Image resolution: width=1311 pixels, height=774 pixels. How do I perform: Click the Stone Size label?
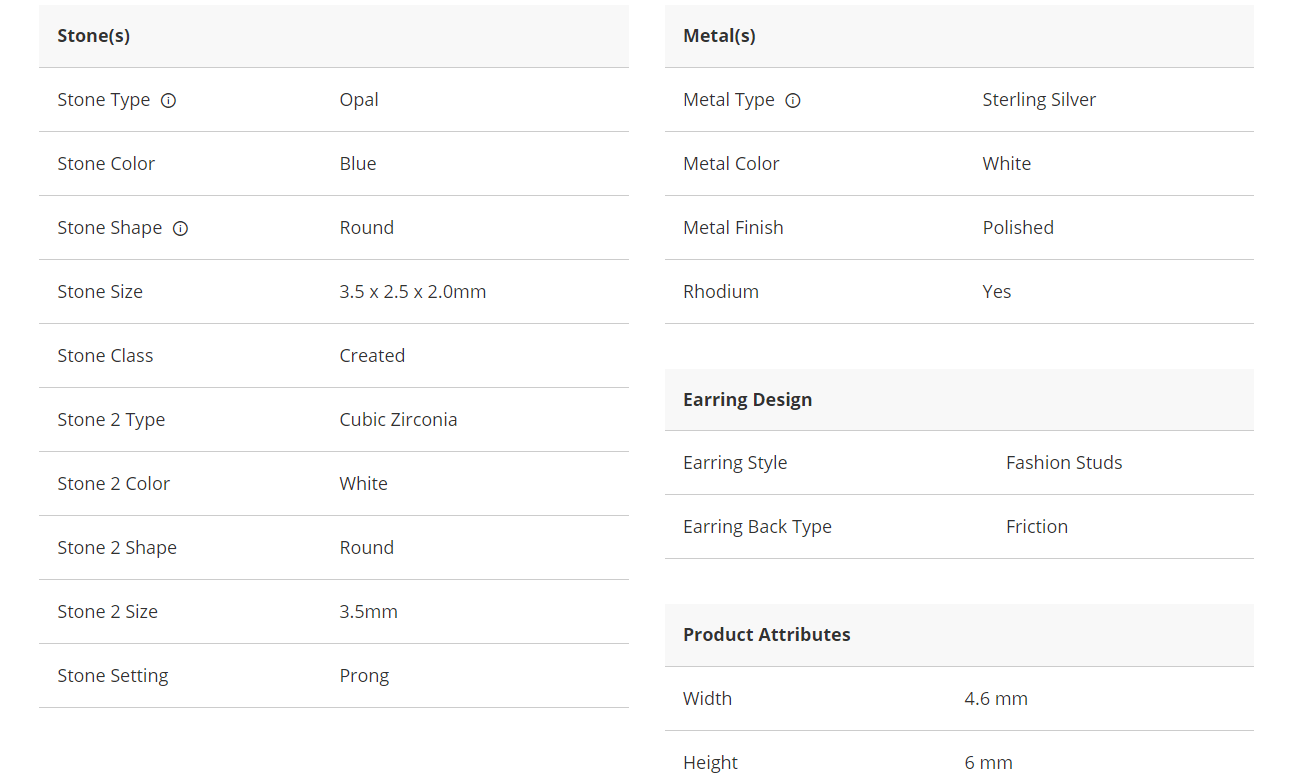[x=100, y=292]
